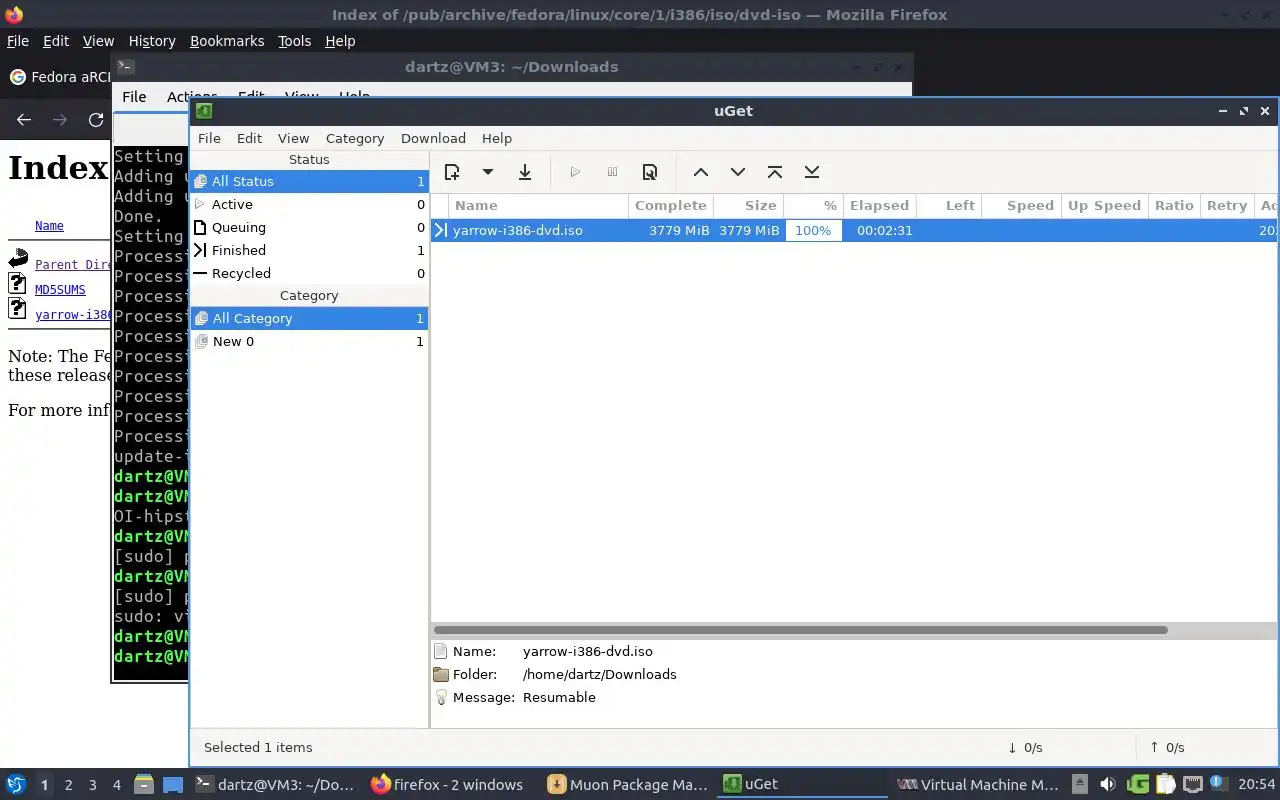The image size is (1280, 800).
Task: Click the volume speaker tray icon
Action: coord(1107,785)
